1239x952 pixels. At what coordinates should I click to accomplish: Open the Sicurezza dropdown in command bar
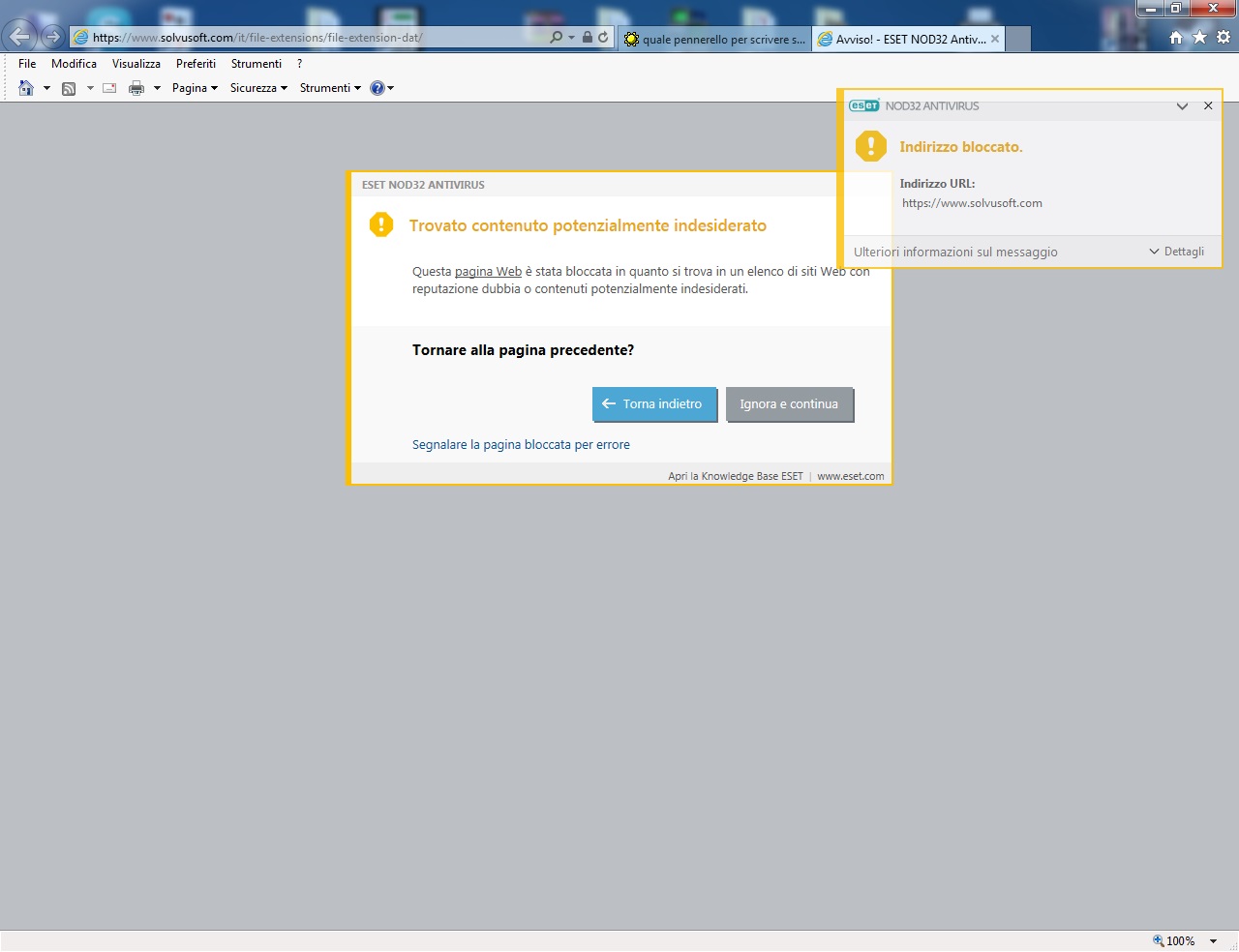click(x=258, y=88)
